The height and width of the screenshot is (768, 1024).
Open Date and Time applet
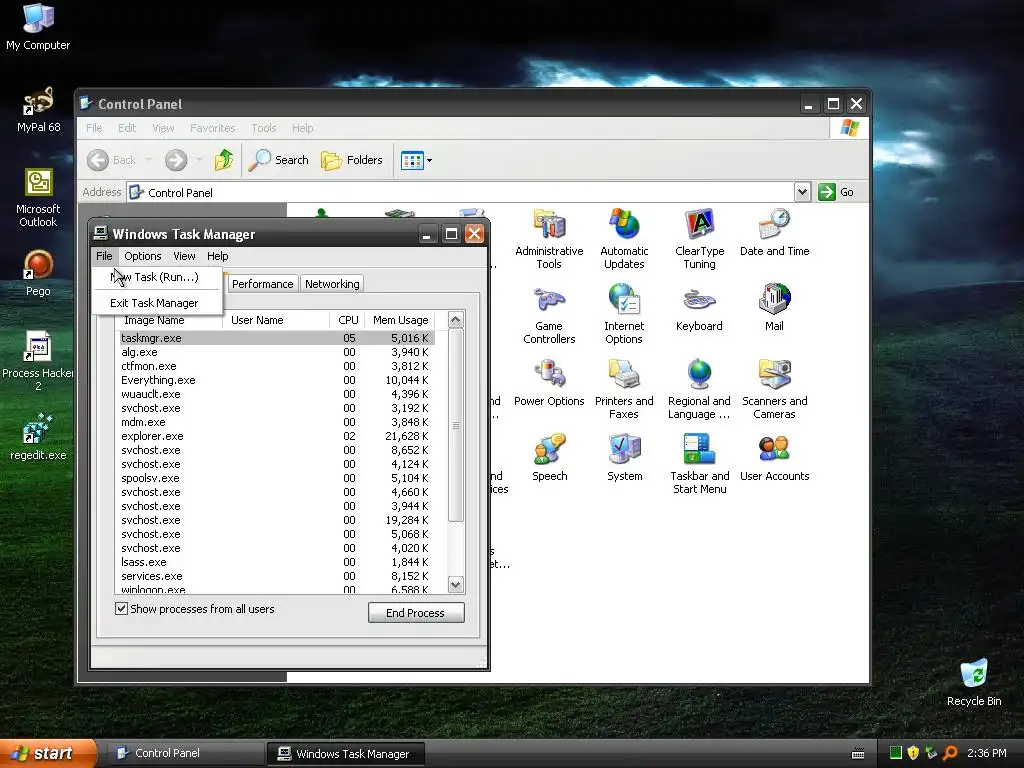click(x=774, y=232)
